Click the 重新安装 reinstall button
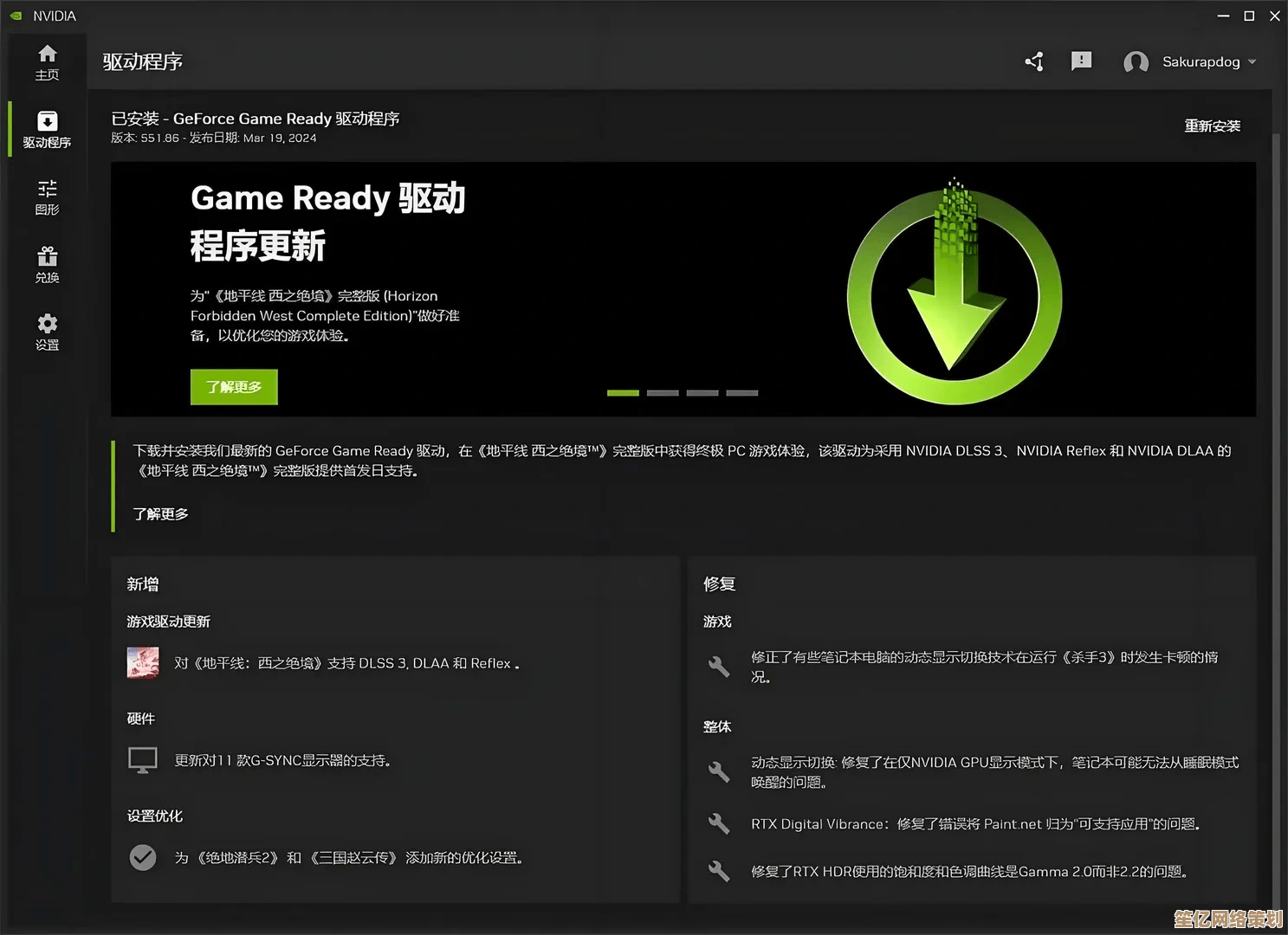Image resolution: width=1288 pixels, height=935 pixels. (x=1212, y=126)
